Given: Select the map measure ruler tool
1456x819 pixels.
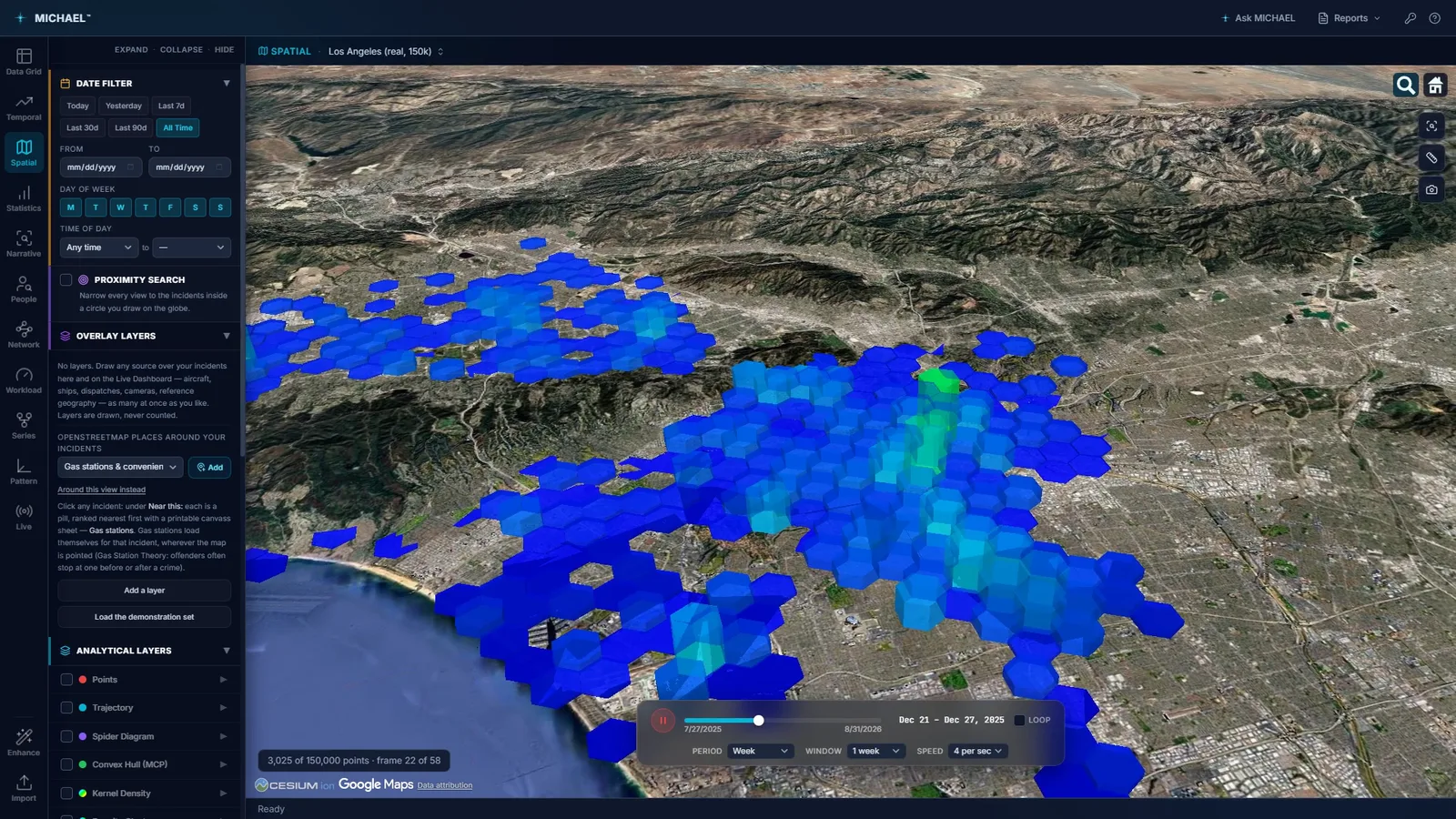Looking at the screenshot, I should (1431, 157).
